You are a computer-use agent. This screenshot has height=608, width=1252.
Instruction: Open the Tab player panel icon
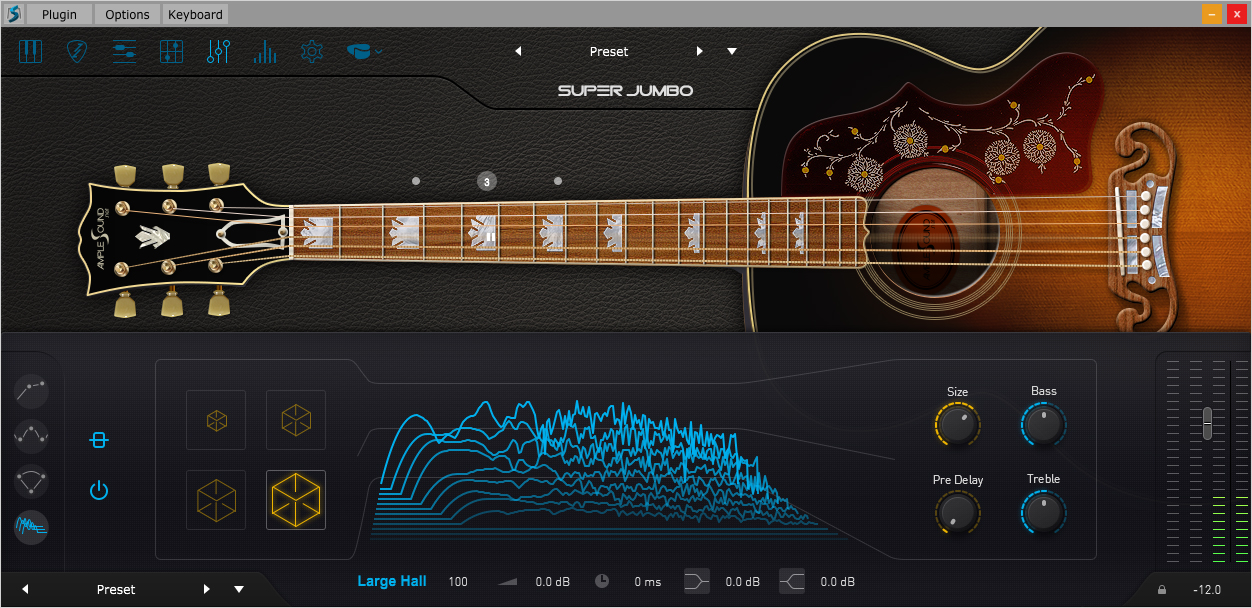125,51
